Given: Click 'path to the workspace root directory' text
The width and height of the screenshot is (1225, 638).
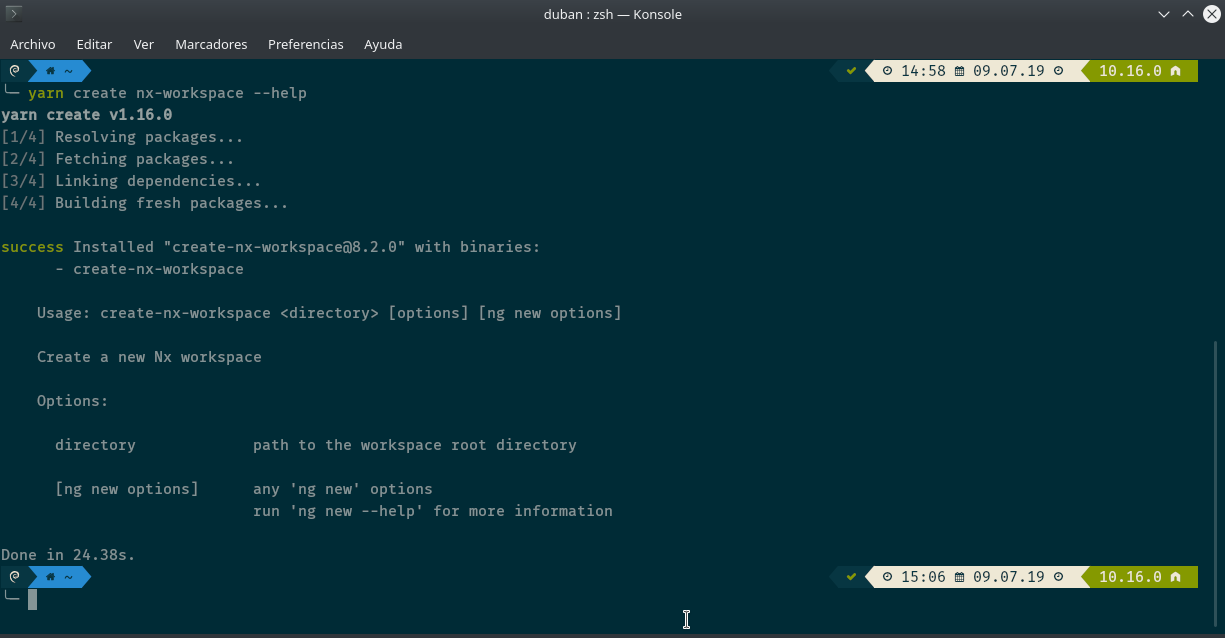Looking at the screenshot, I should click(x=415, y=445).
